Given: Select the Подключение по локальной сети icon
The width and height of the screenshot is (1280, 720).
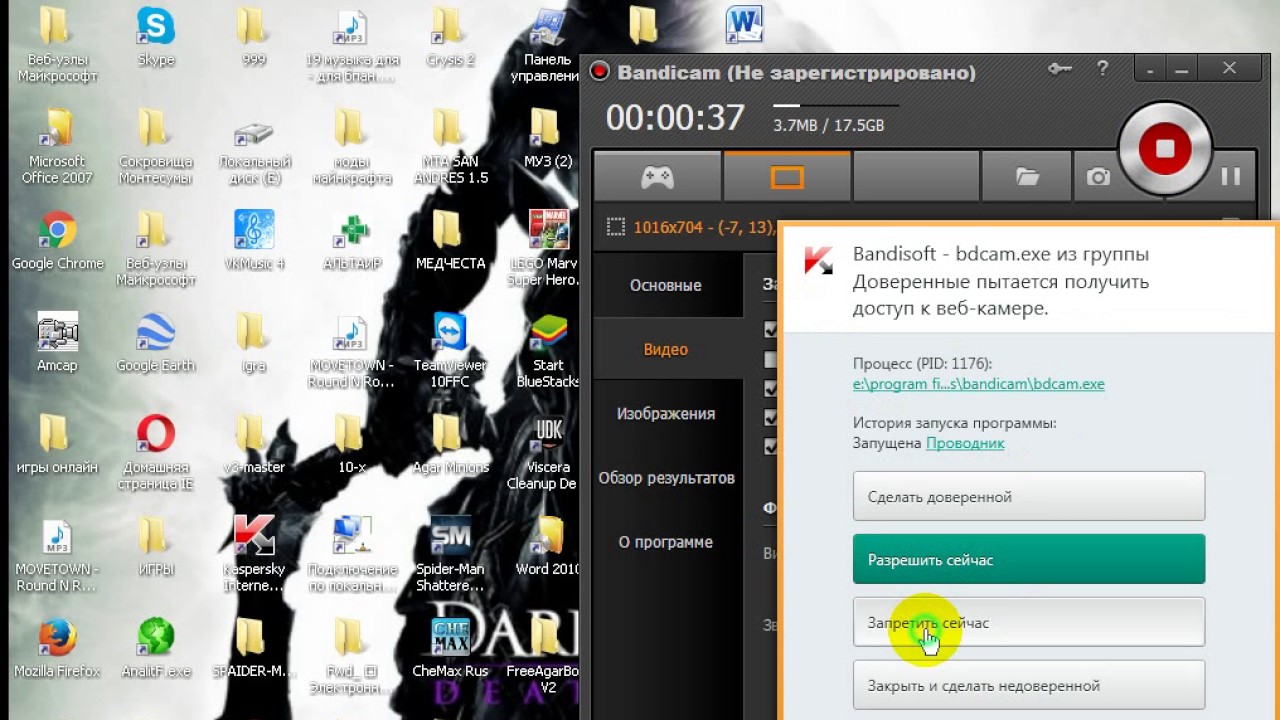Looking at the screenshot, I should click(x=354, y=556).
